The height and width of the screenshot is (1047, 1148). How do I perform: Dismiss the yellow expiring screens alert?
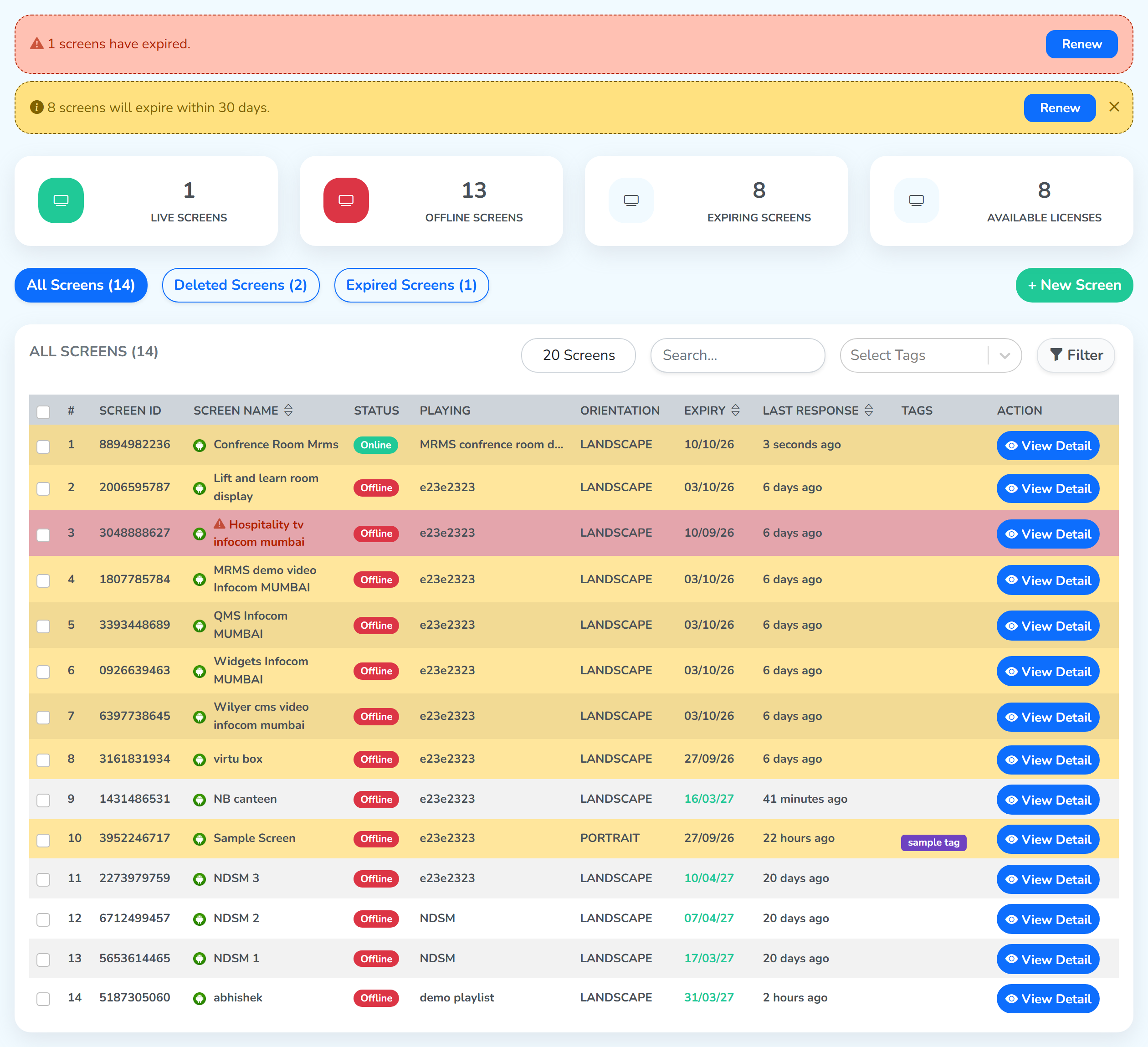coord(1114,107)
